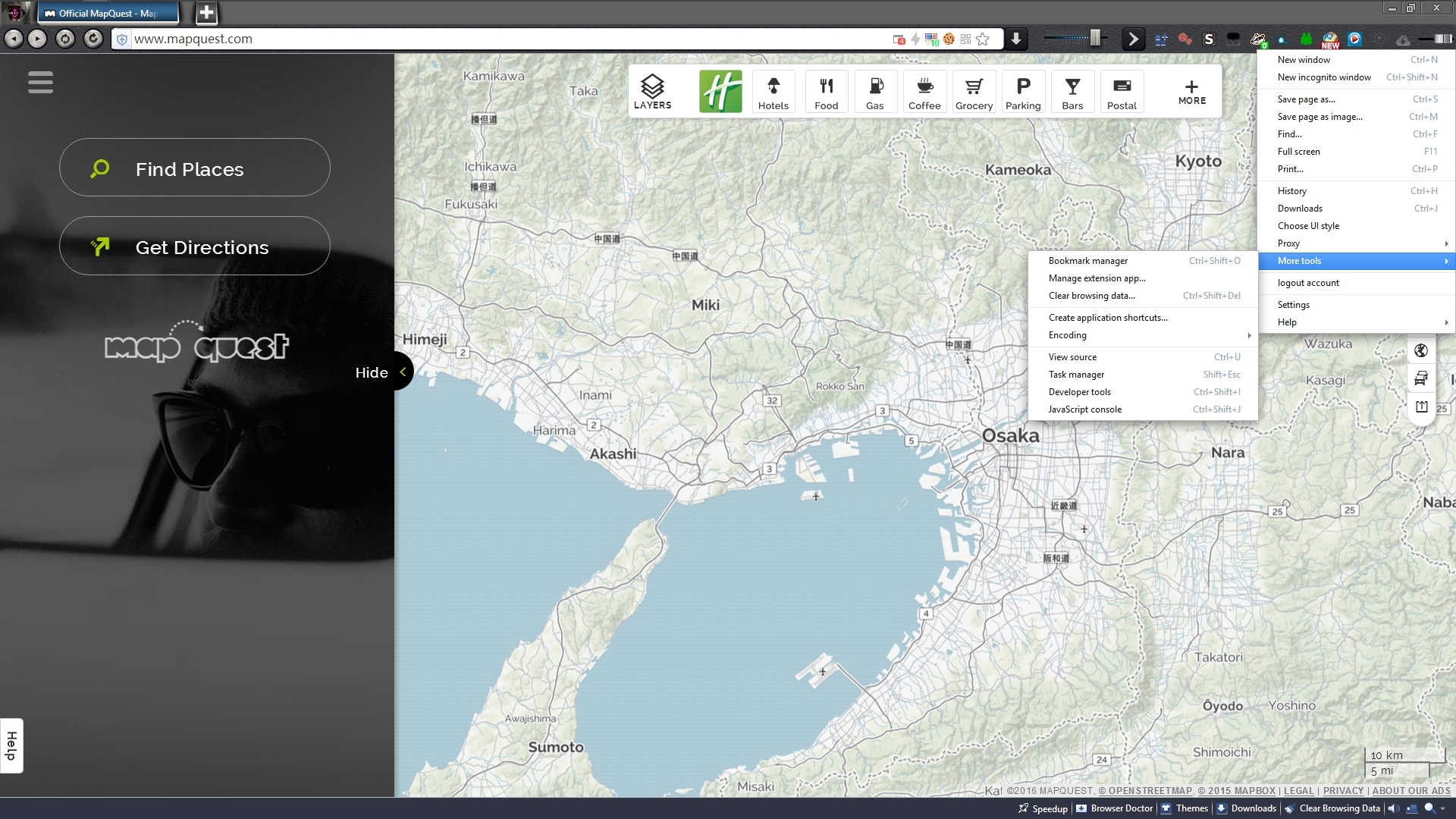Click the globe icon on map's right side
Viewport: 1456px width, 819px height.
click(1421, 350)
